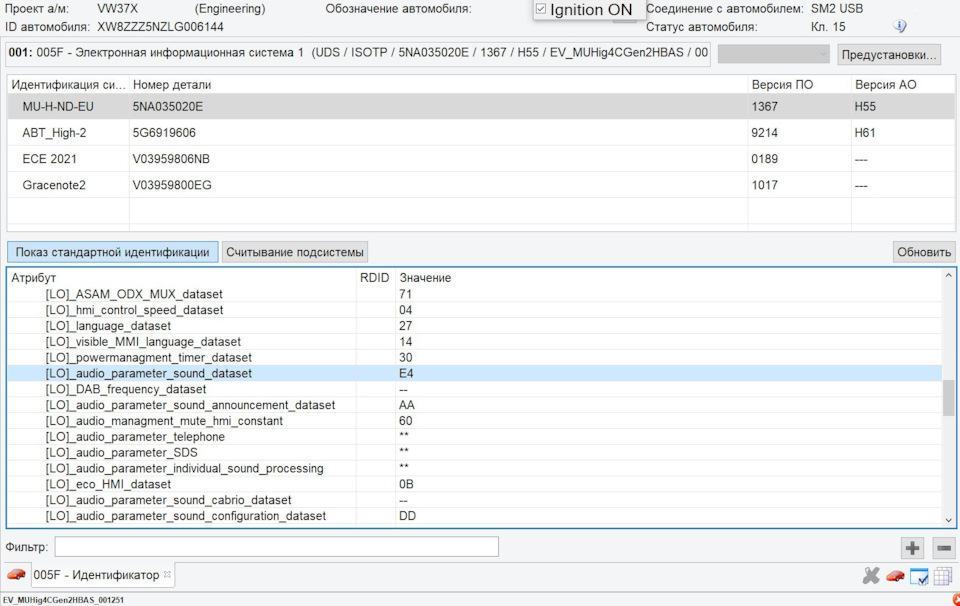The height and width of the screenshot is (606, 960).
Task: Select [LO]_hmi_control_speed_dataset row
Action: 474,310
